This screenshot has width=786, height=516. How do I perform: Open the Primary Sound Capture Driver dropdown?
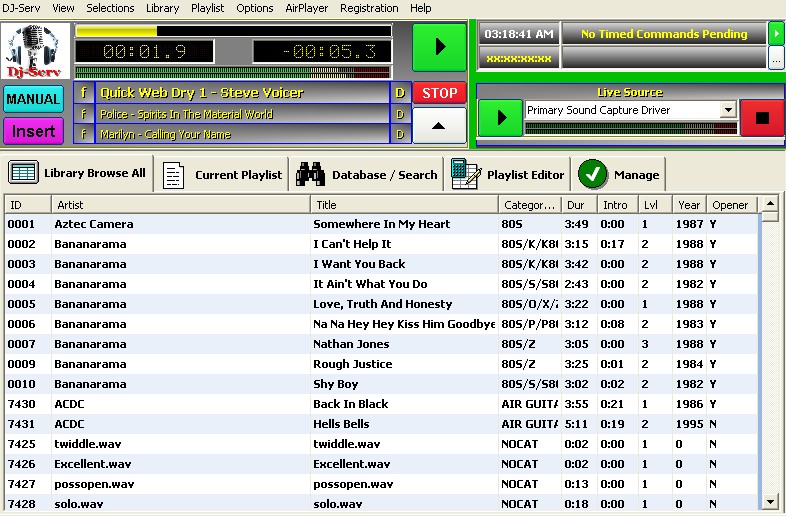[x=728, y=110]
